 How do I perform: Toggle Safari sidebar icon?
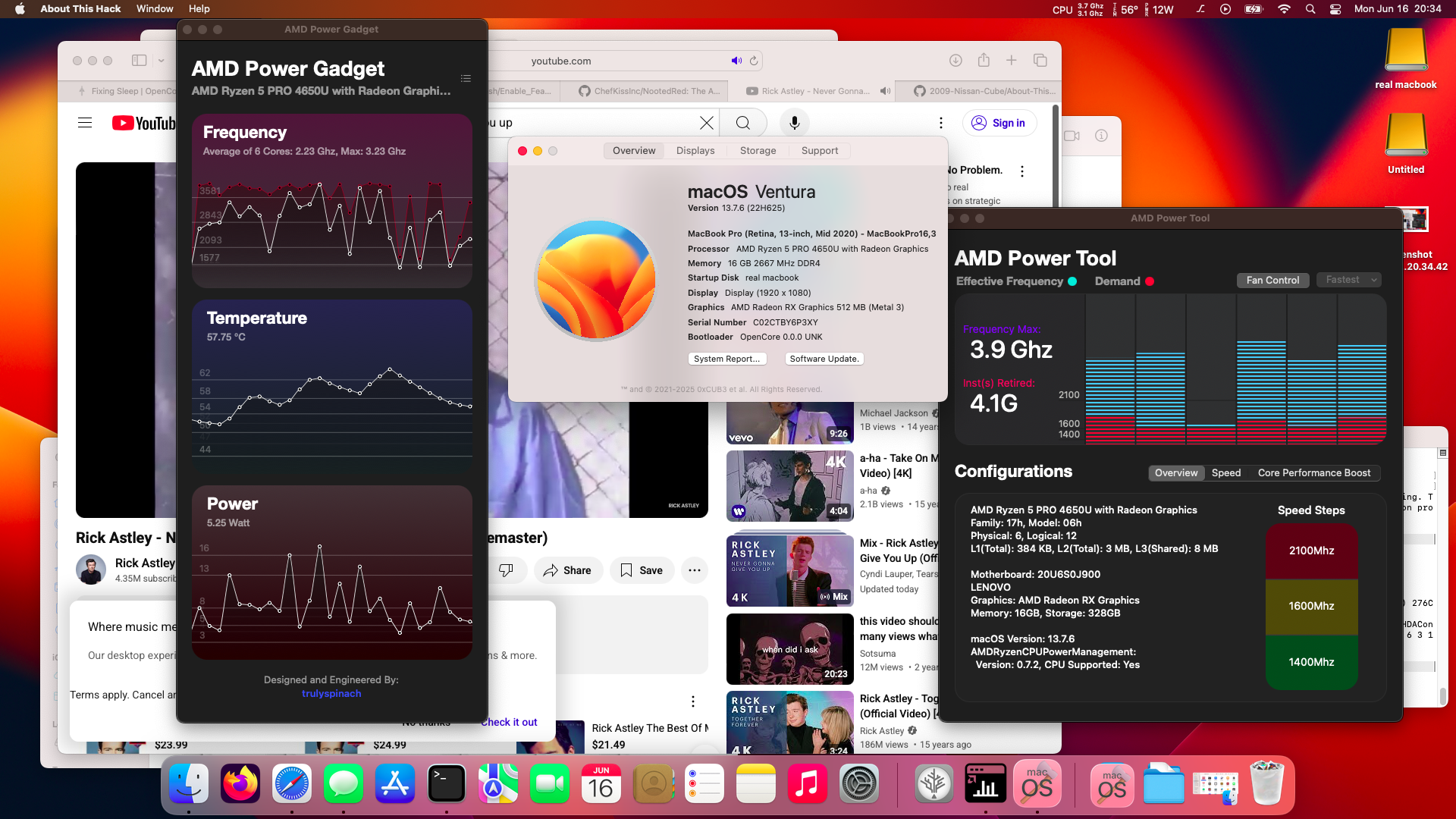[139, 60]
